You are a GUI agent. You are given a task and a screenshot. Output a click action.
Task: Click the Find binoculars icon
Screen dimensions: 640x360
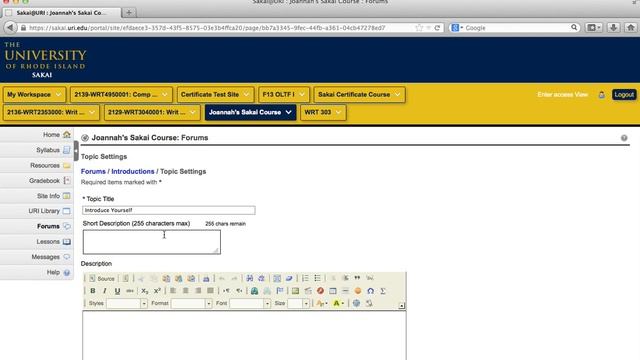(249, 278)
